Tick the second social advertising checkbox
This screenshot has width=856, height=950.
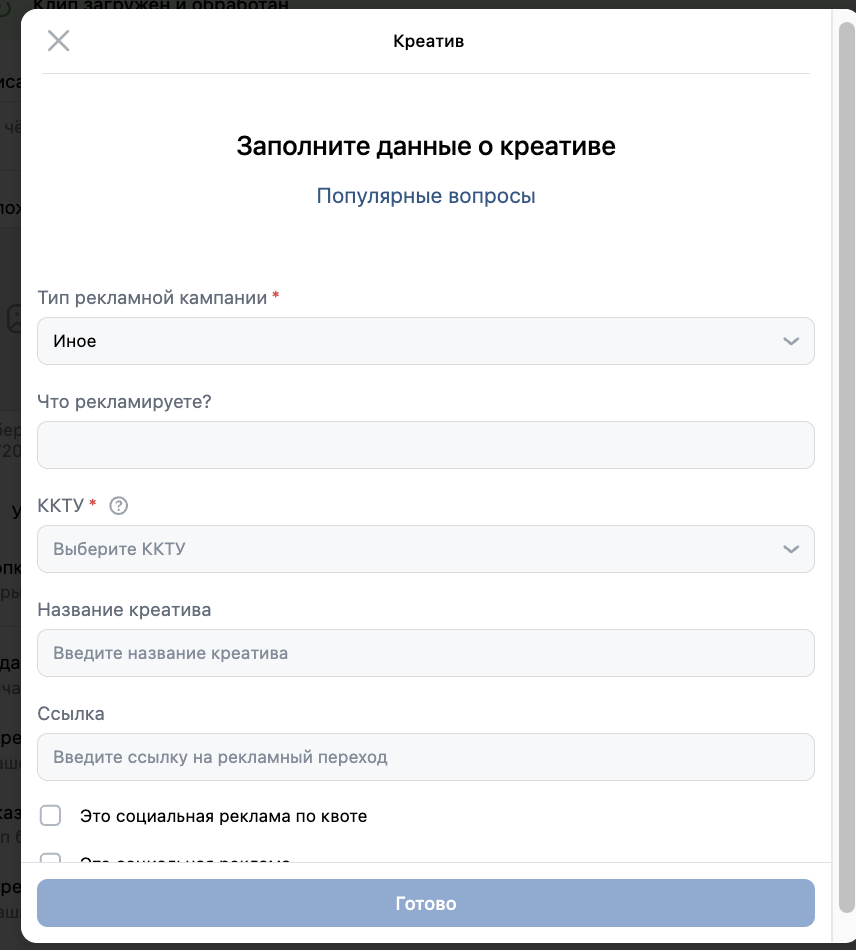coord(50,861)
